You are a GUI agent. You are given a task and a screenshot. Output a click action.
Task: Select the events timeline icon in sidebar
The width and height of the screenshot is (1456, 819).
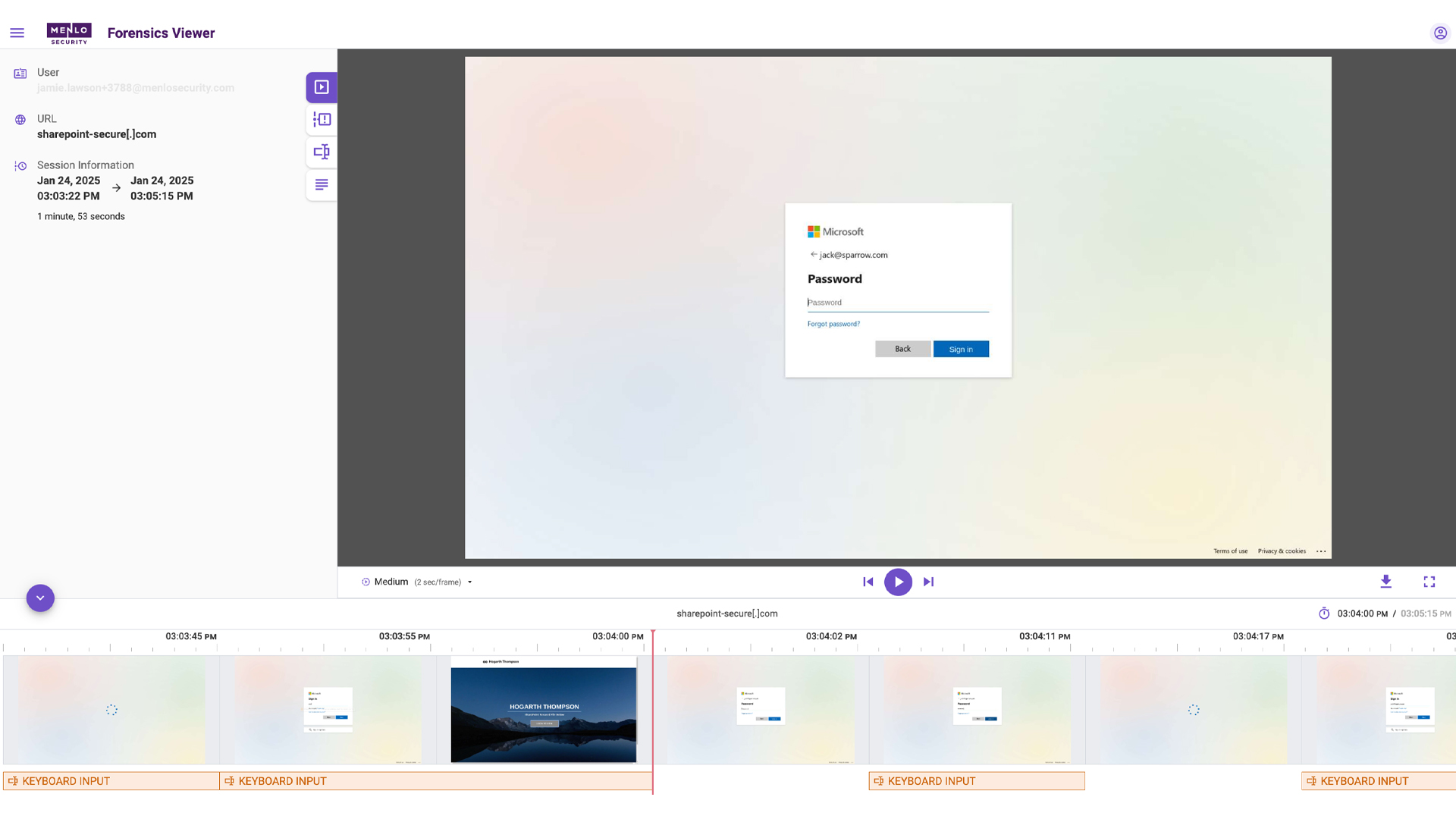pyautogui.click(x=321, y=119)
